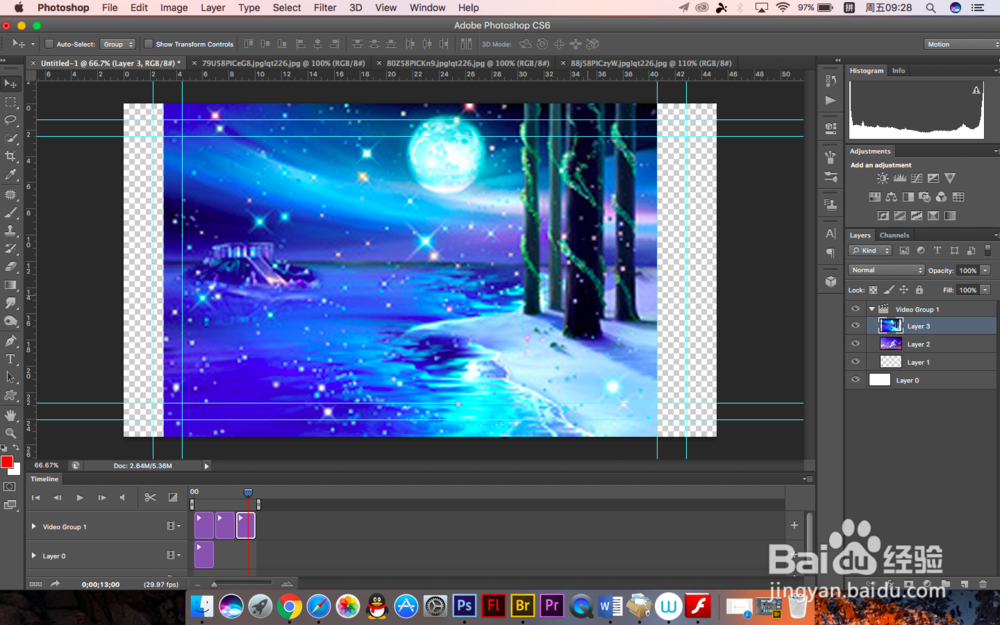Select the Quick Selection tool
Viewport: 1000px width, 625px height.
point(10,138)
